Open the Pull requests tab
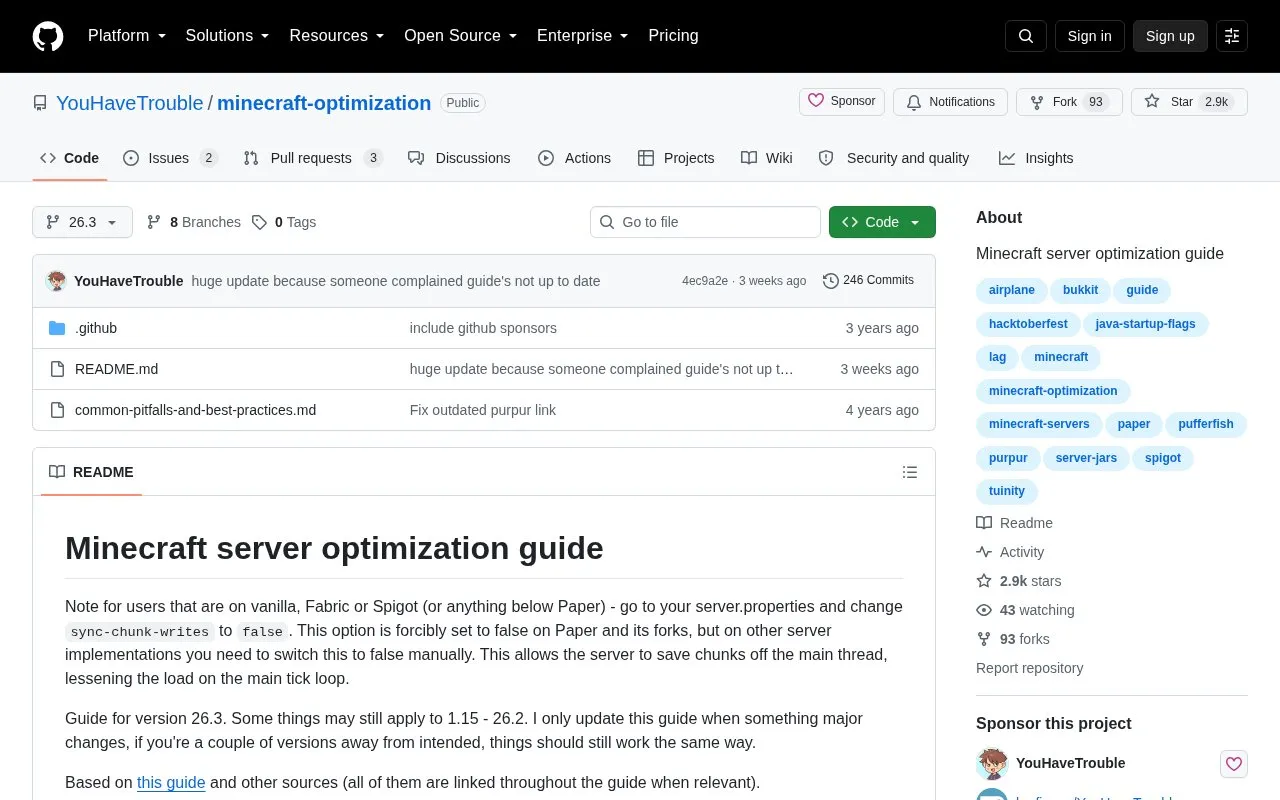Viewport: 1280px width, 800px height. (312, 158)
